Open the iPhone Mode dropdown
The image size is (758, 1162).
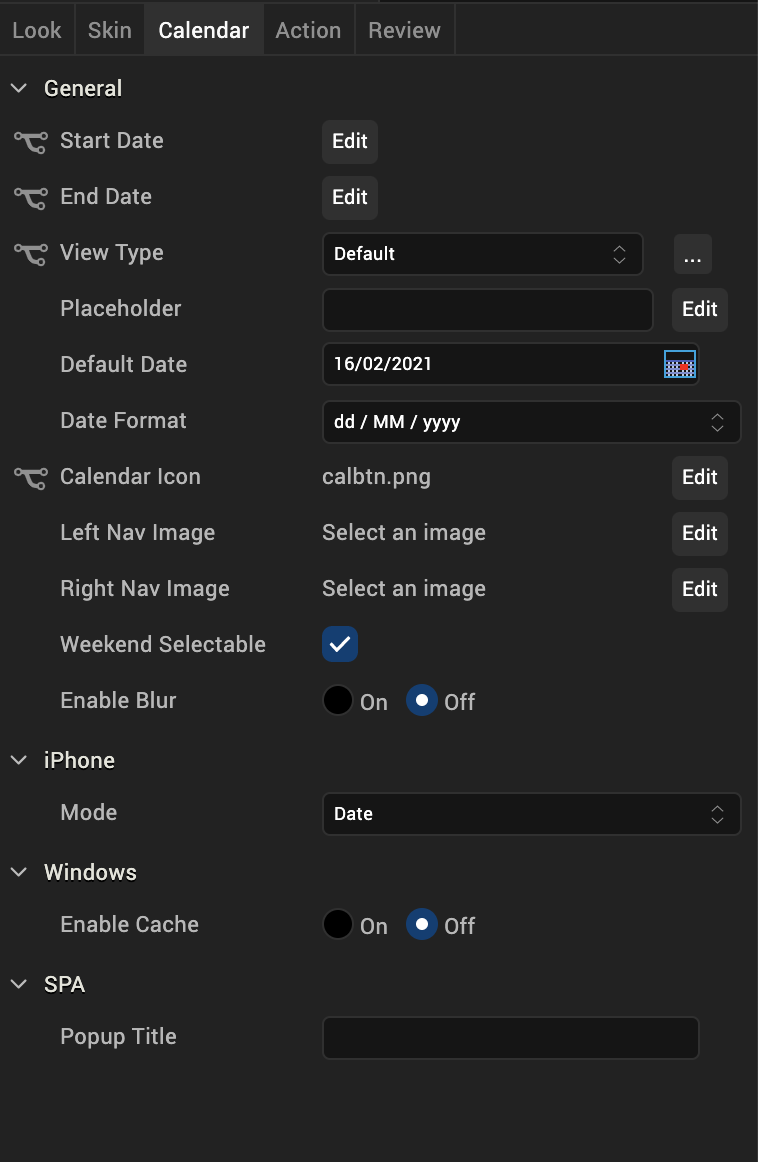coord(531,814)
